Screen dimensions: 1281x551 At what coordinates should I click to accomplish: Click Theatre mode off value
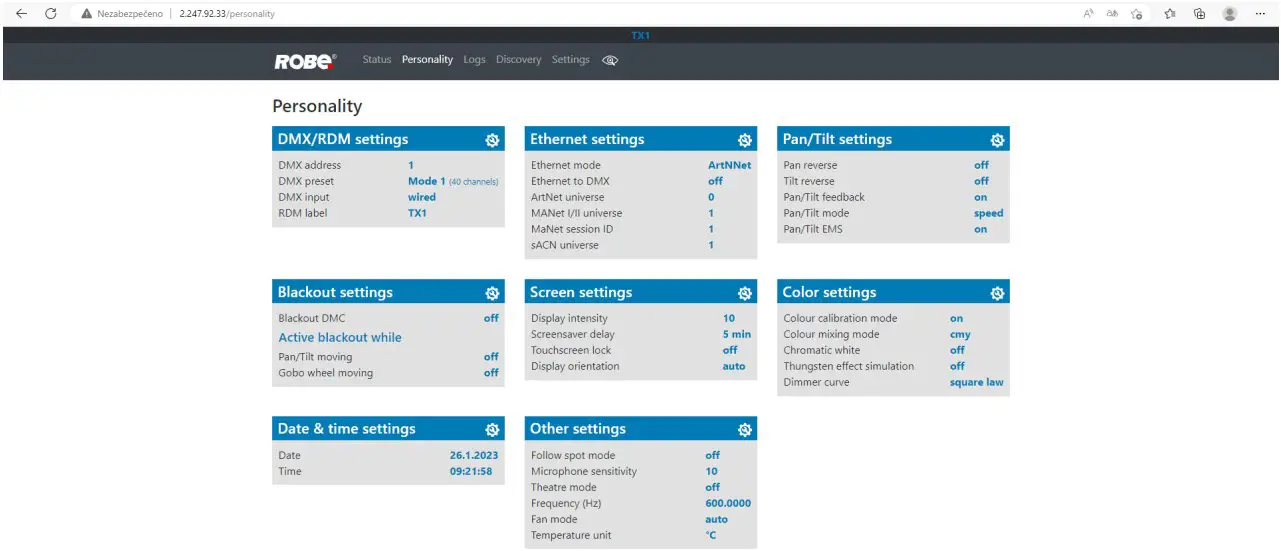tap(712, 487)
